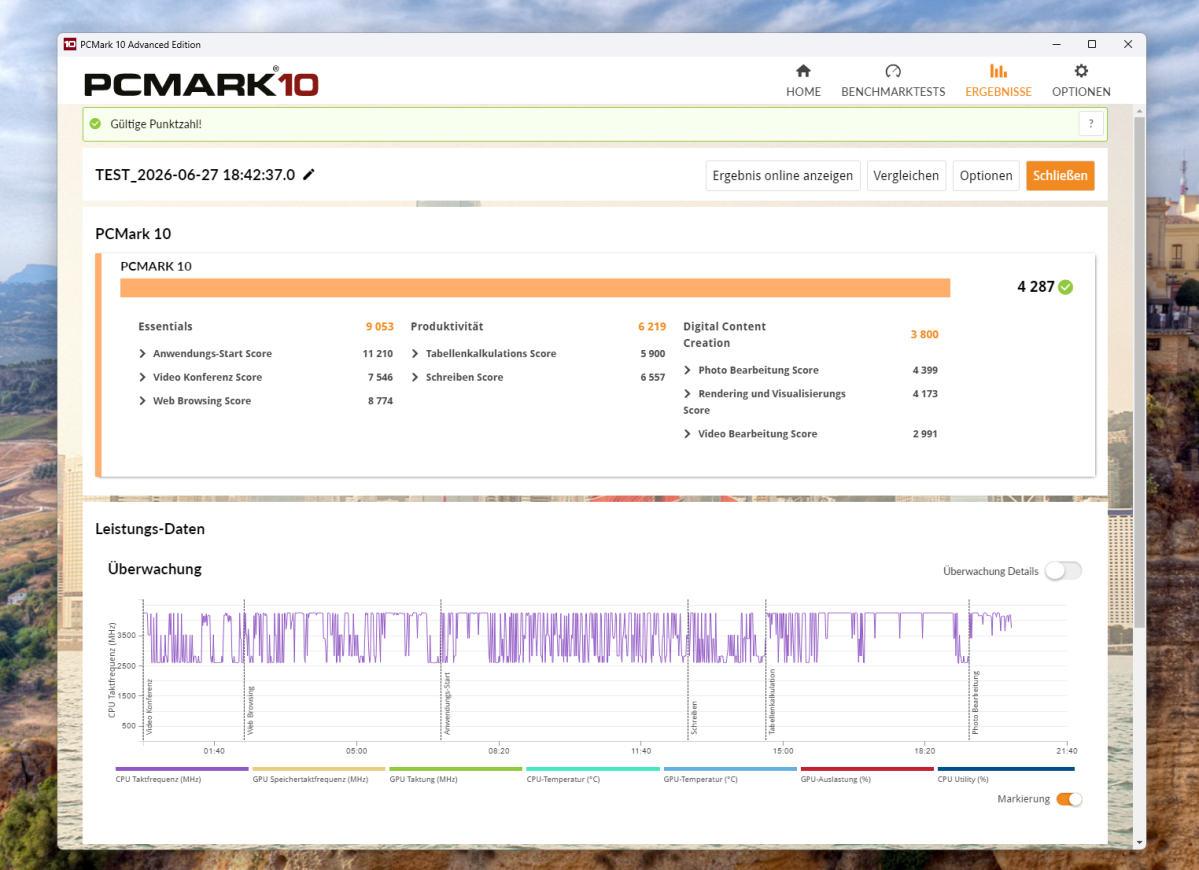This screenshot has height=870, width=1199.
Task: Toggle GPU Speichertaktfrequenz legend series
Action: pos(319,774)
